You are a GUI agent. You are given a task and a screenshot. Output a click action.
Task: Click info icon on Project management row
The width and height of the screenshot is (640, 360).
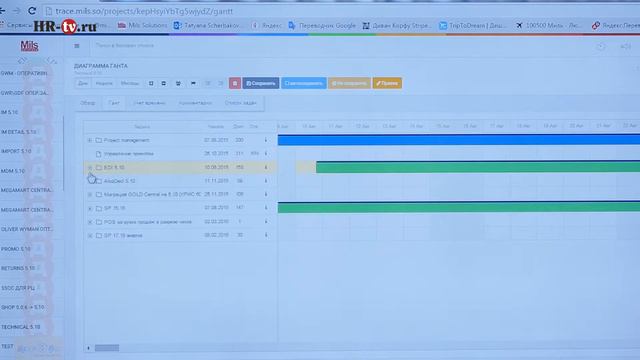(266, 140)
